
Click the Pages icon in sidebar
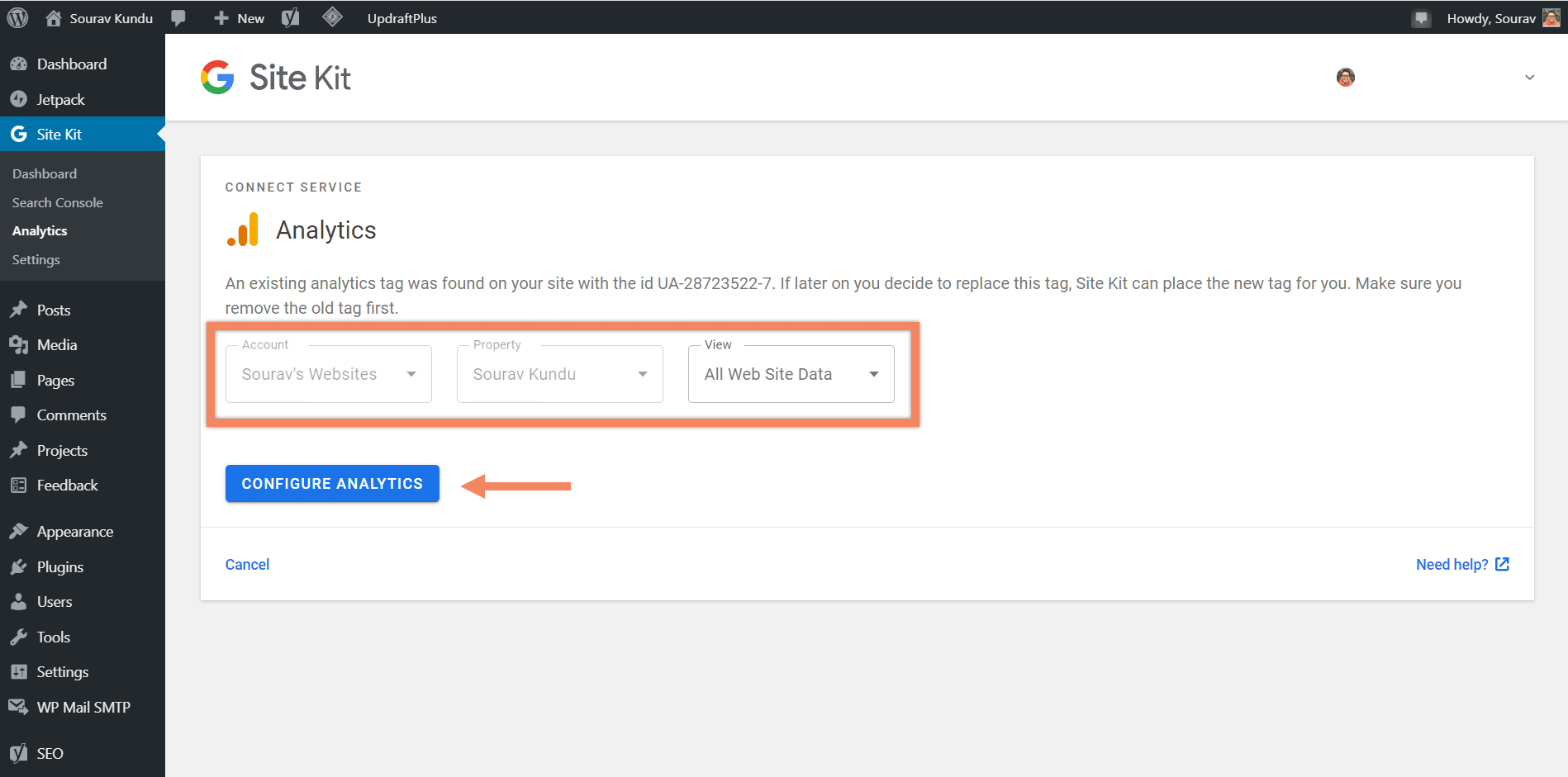pyautogui.click(x=18, y=380)
